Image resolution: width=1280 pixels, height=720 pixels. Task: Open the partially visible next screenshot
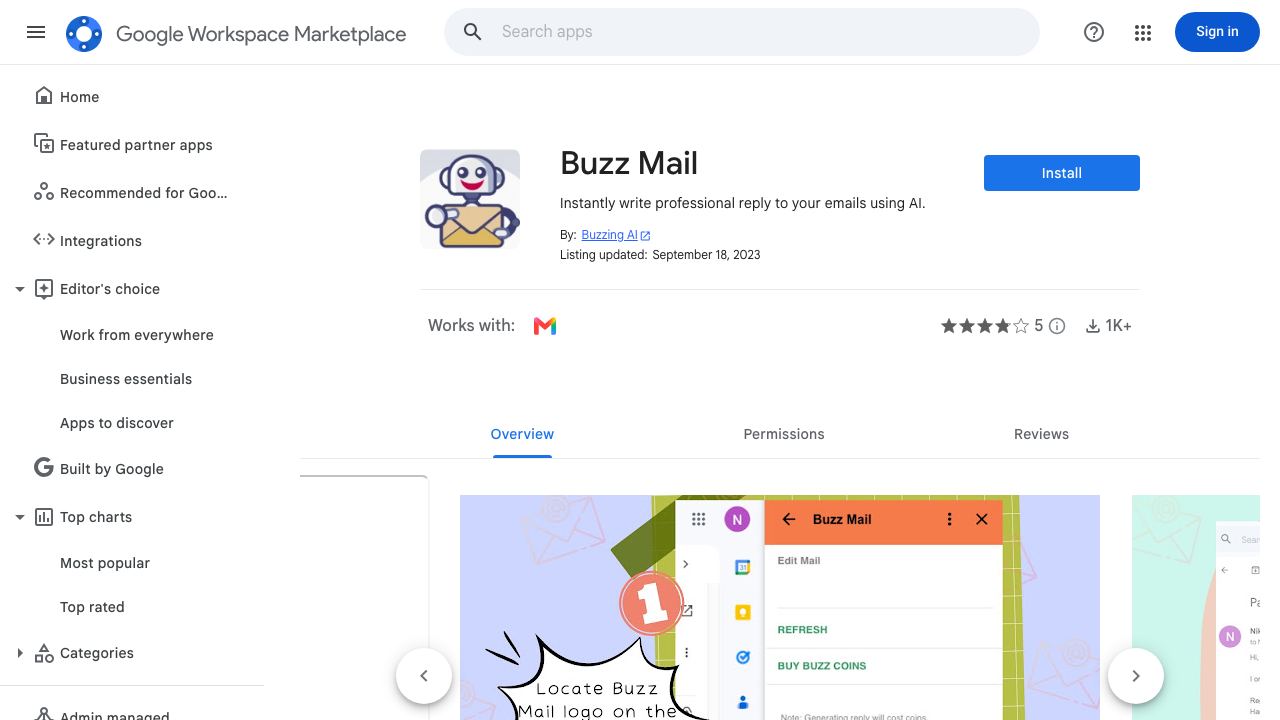point(1196,607)
